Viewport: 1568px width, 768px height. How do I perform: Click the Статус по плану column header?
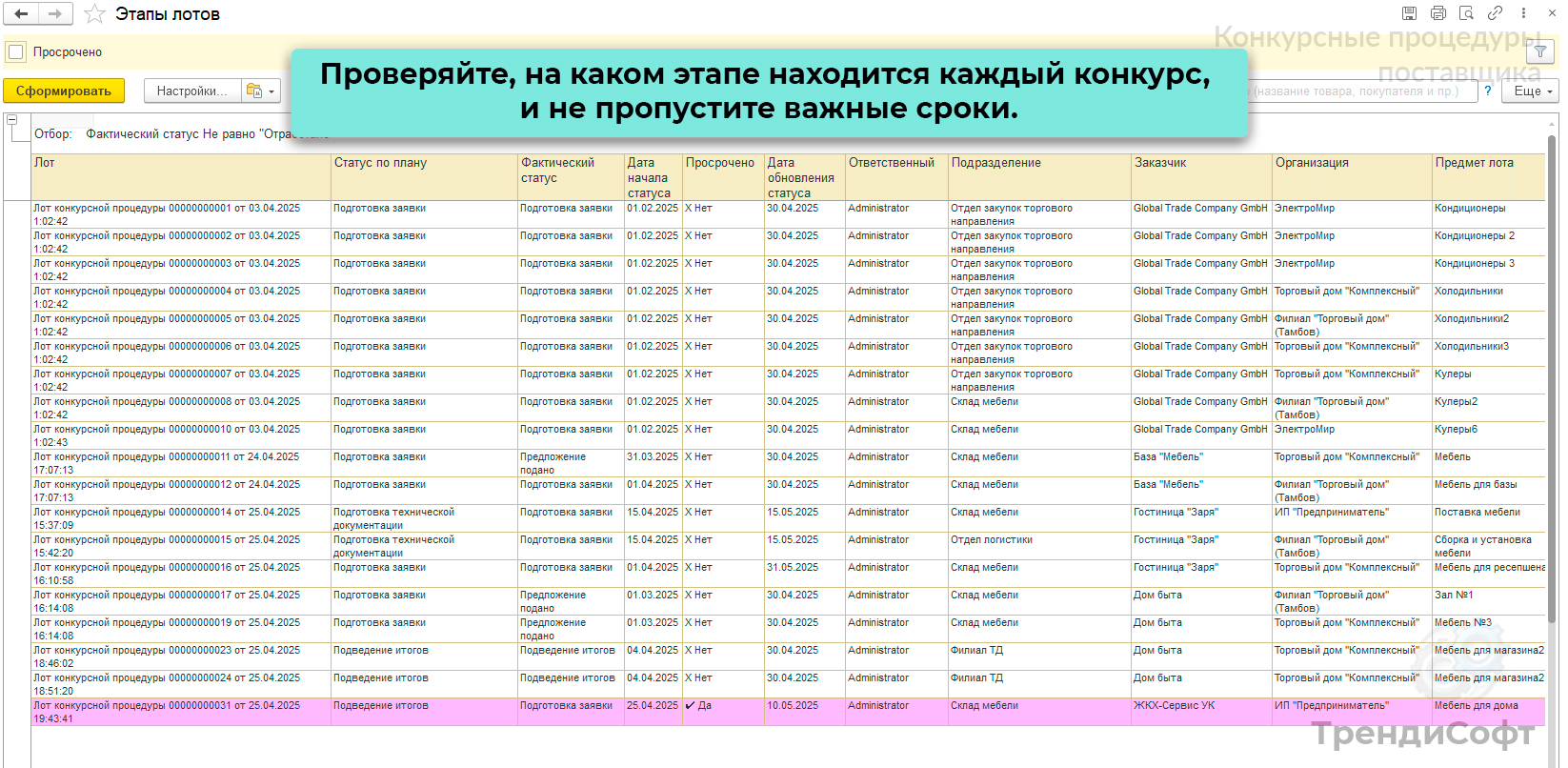click(424, 177)
